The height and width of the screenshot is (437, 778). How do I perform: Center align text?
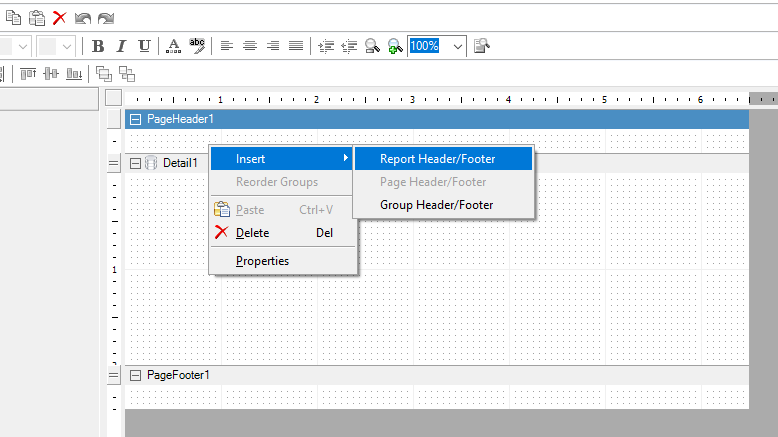250,46
